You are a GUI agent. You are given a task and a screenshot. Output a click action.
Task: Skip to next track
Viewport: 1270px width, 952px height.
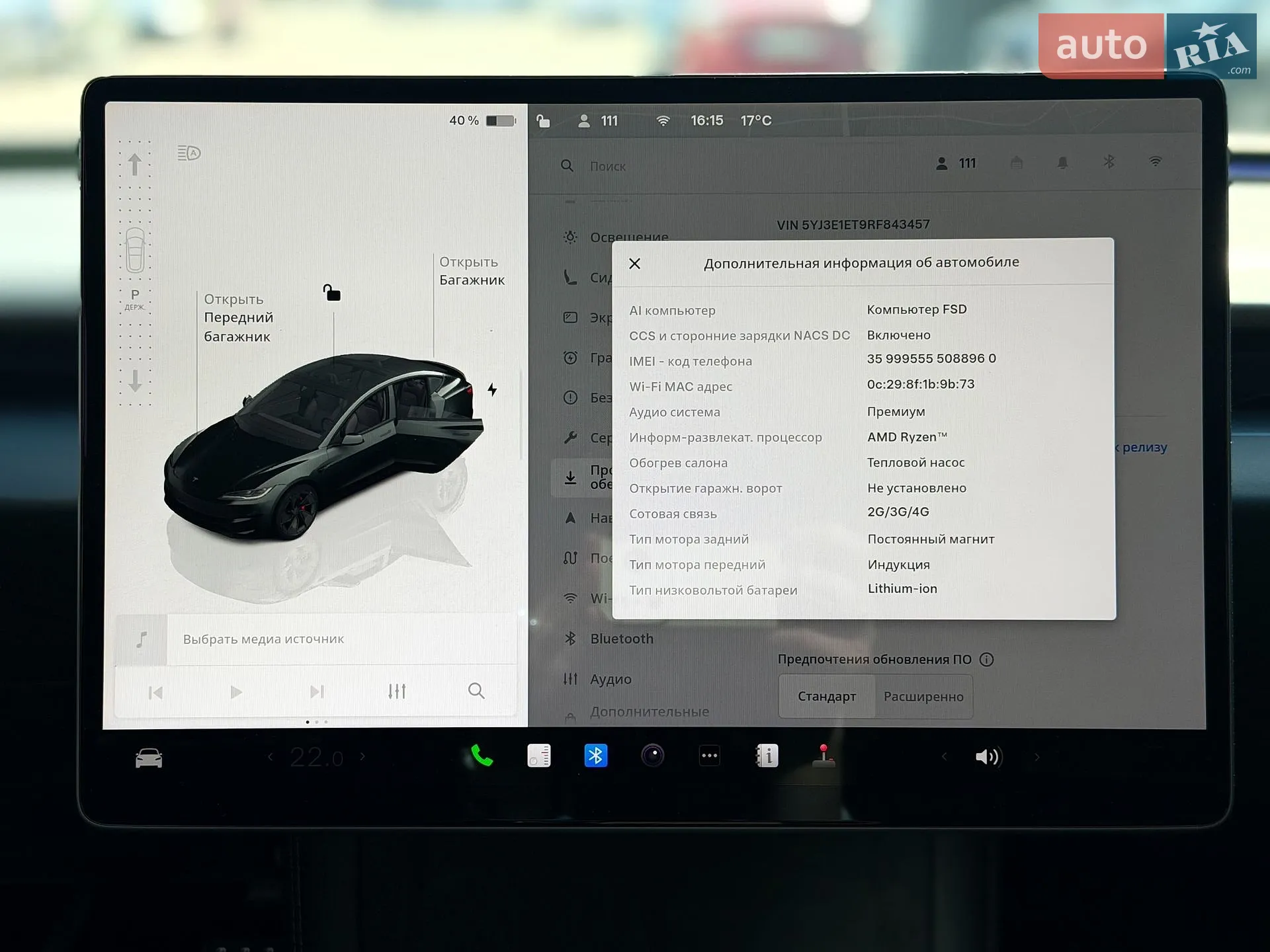tap(317, 692)
